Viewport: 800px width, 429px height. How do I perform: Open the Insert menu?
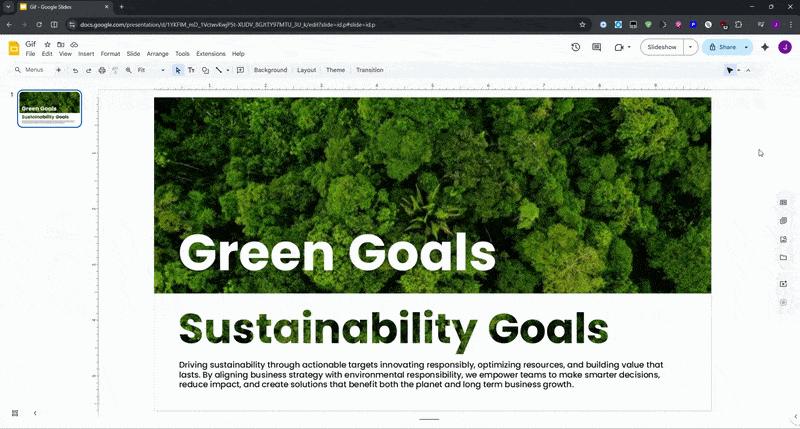pyautogui.click(x=86, y=54)
